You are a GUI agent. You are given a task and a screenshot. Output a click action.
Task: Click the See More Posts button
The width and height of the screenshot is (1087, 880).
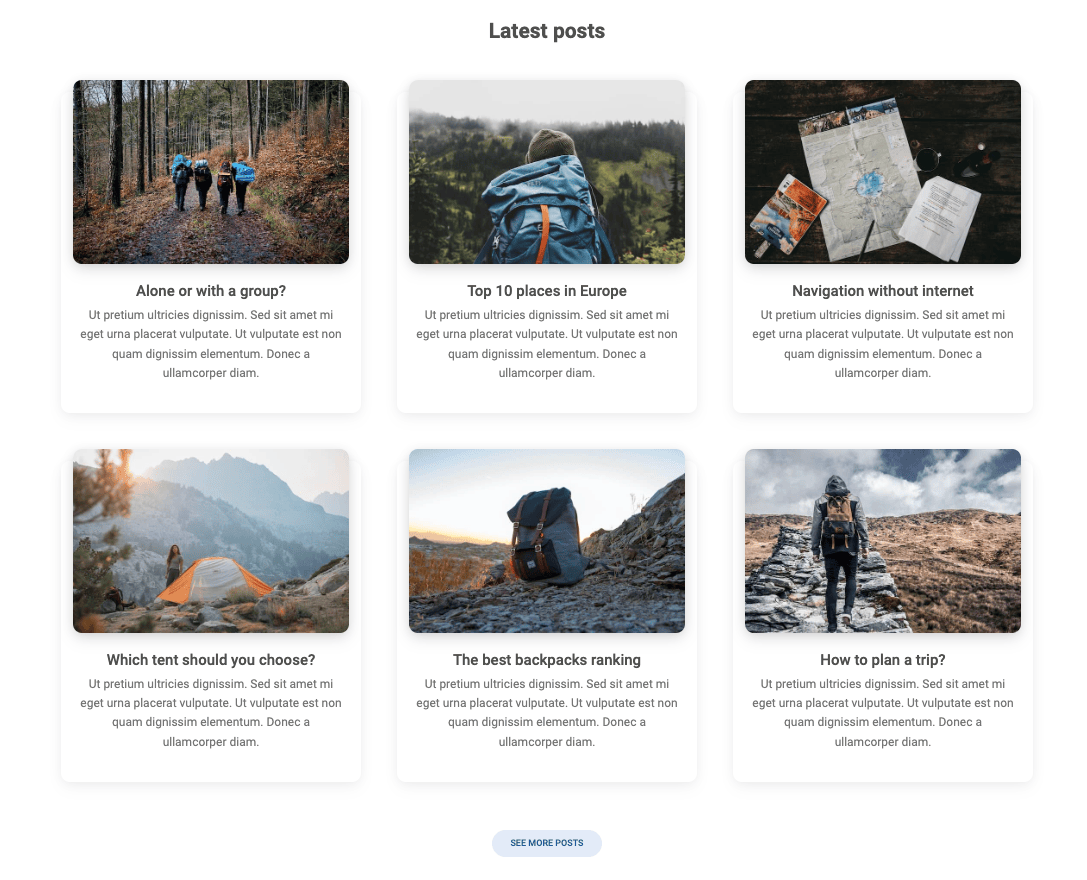tap(547, 843)
